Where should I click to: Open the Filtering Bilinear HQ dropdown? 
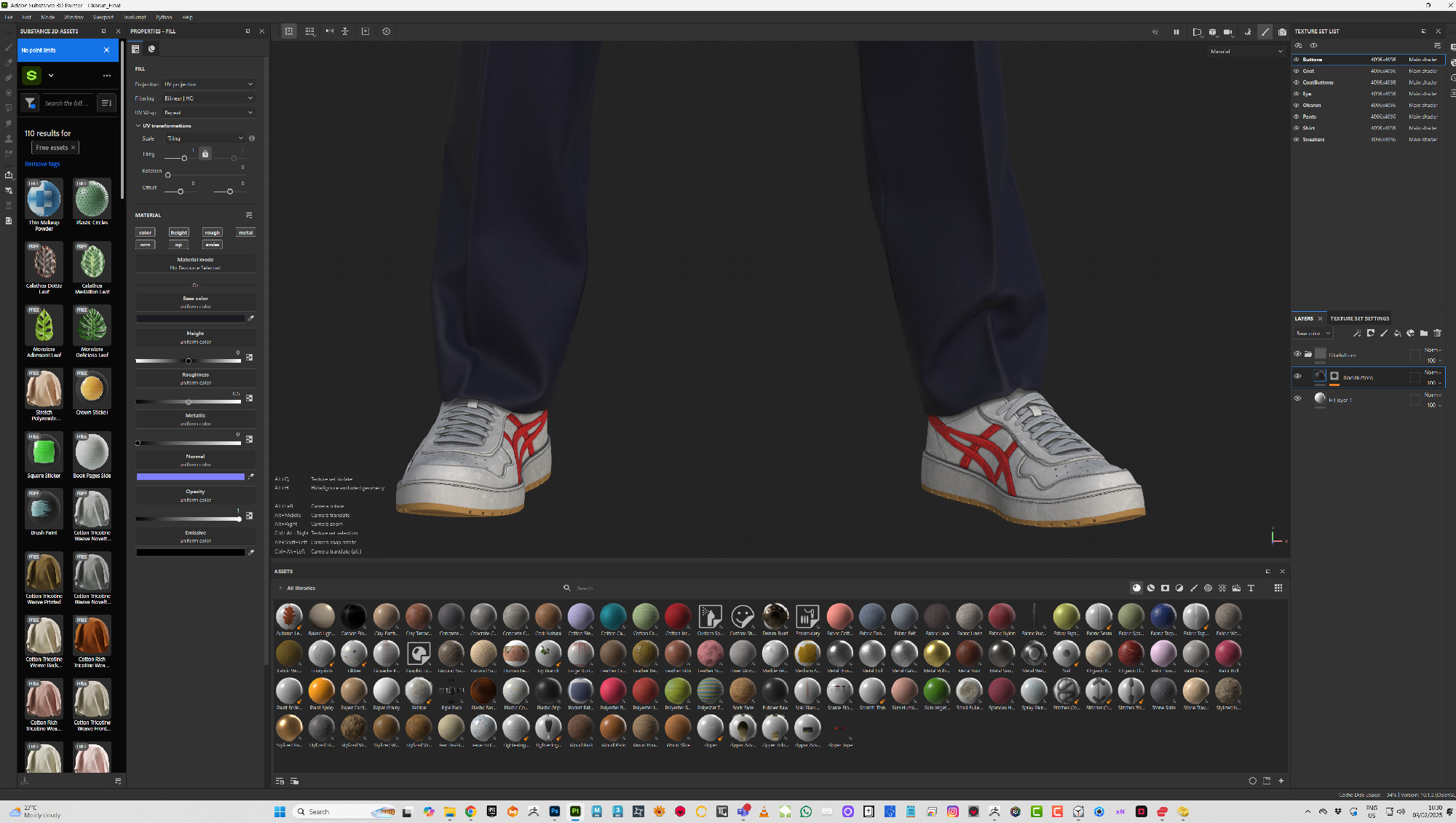[x=208, y=98]
